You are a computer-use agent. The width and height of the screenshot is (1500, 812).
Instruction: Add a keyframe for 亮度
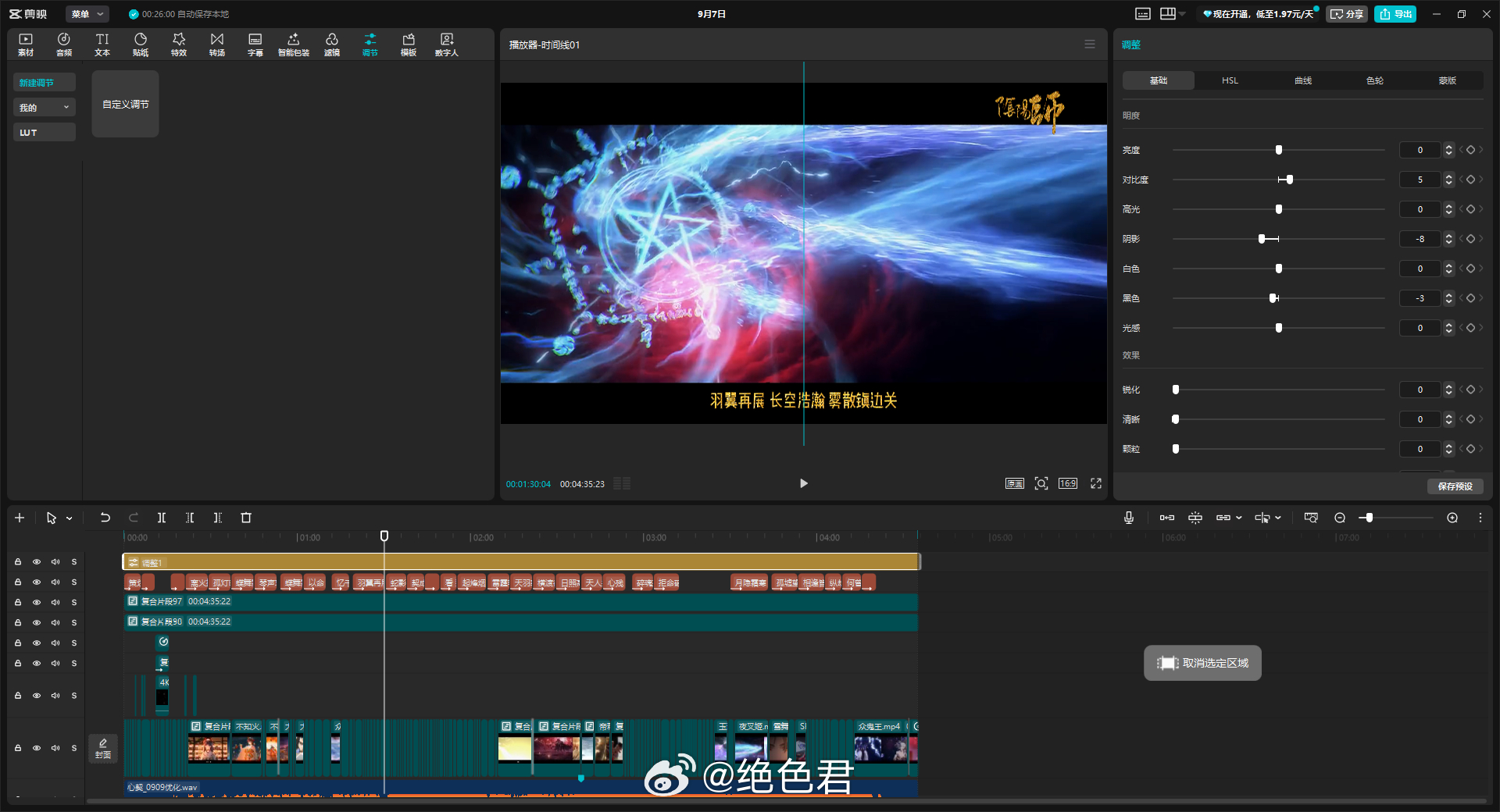pos(1470,150)
